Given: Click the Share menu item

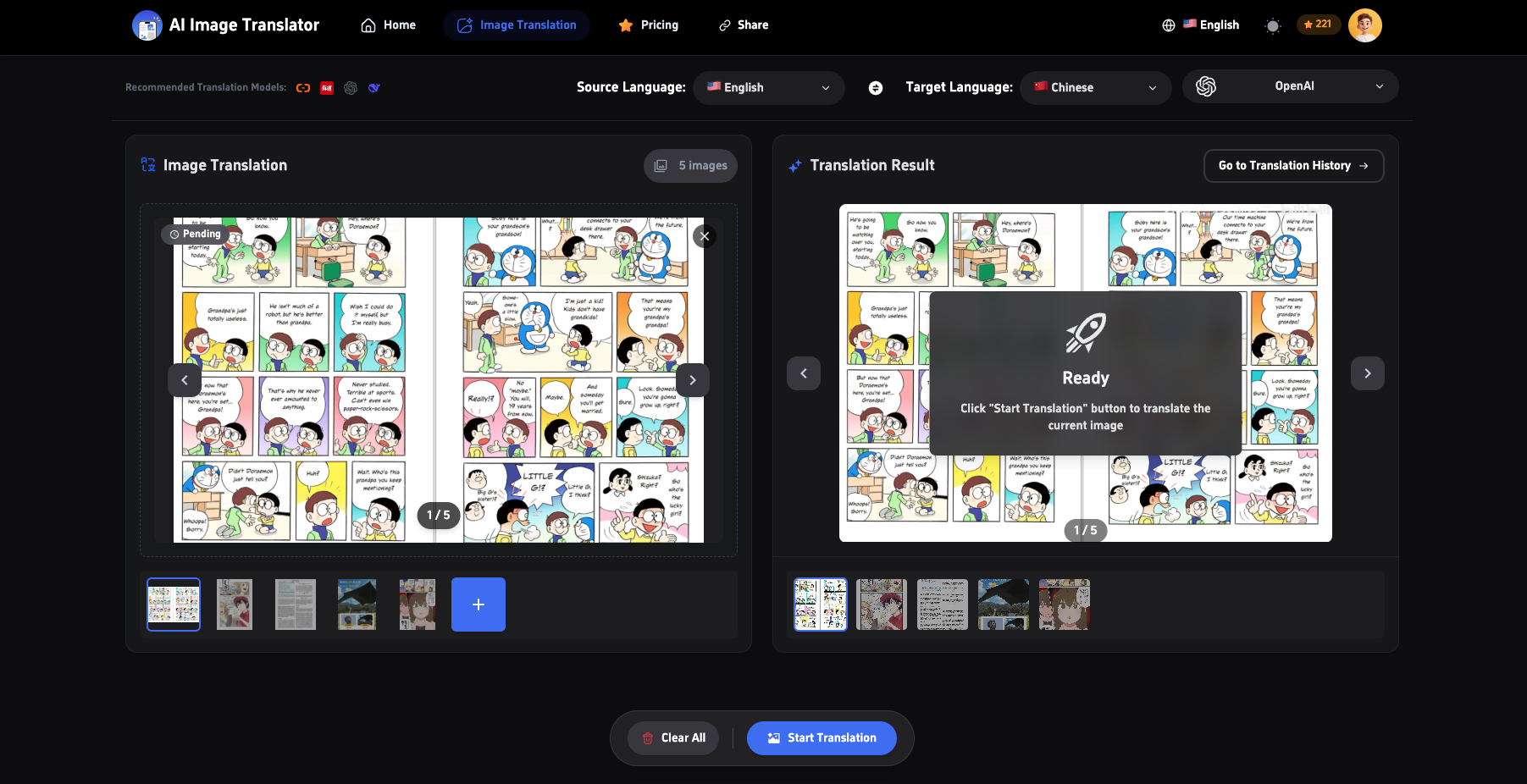Looking at the screenshot, I should 744,25.
